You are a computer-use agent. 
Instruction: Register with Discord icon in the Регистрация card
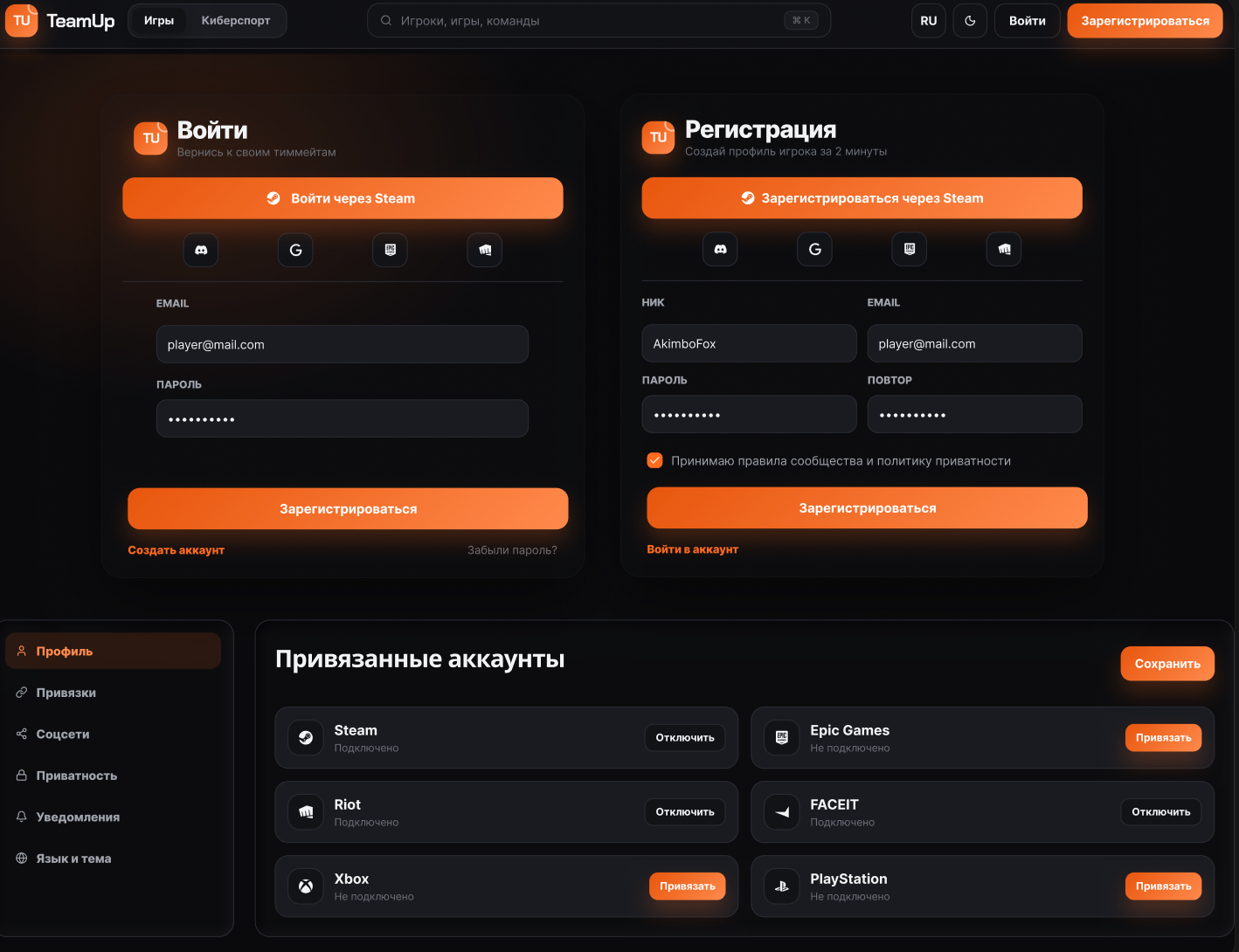click(x=720, y=249)
